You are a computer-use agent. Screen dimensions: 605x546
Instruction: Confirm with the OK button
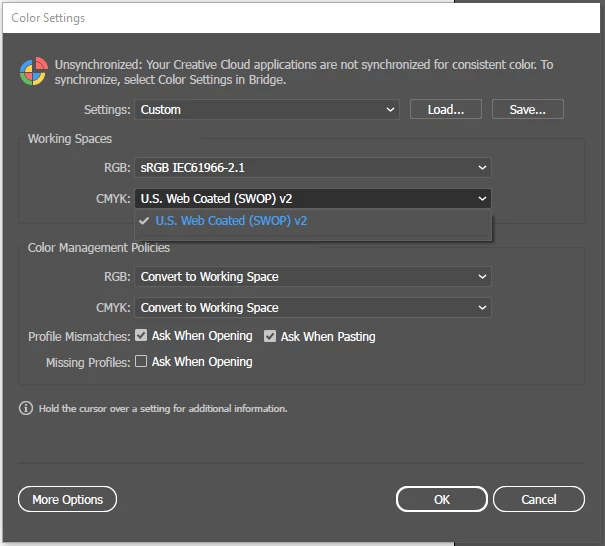tap(442, 499)
